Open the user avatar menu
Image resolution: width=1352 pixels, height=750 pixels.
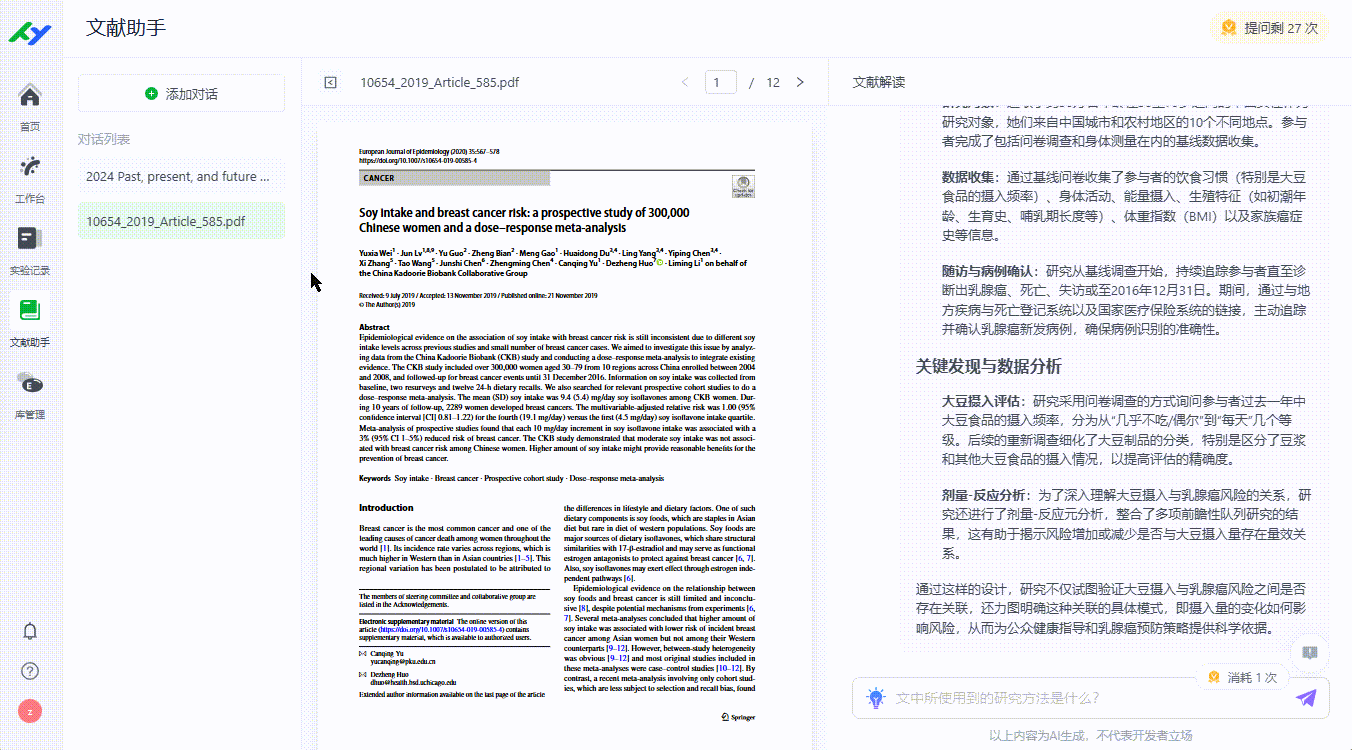(x=30, y=711)
